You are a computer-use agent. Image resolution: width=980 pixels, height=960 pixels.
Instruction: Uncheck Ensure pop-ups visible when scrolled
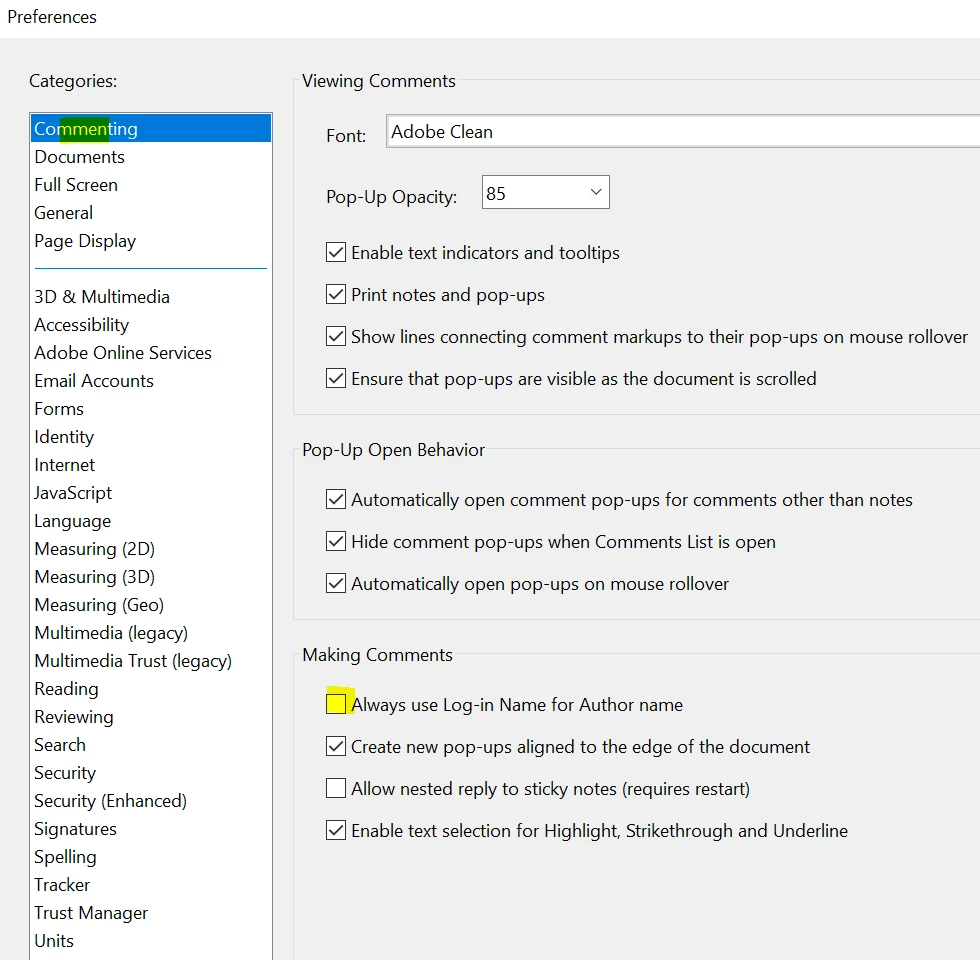(x=336, y=378)
